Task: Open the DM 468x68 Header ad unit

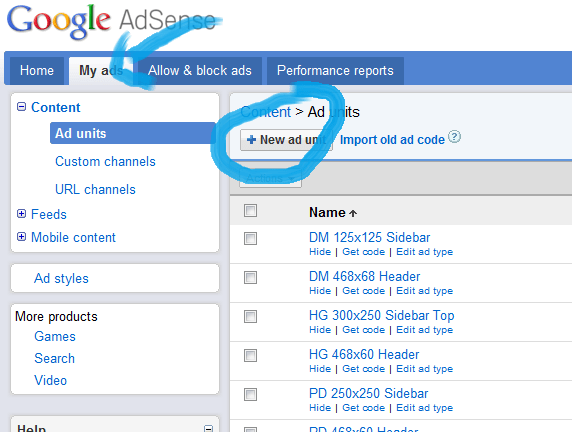Action: [x=364, y=277]
